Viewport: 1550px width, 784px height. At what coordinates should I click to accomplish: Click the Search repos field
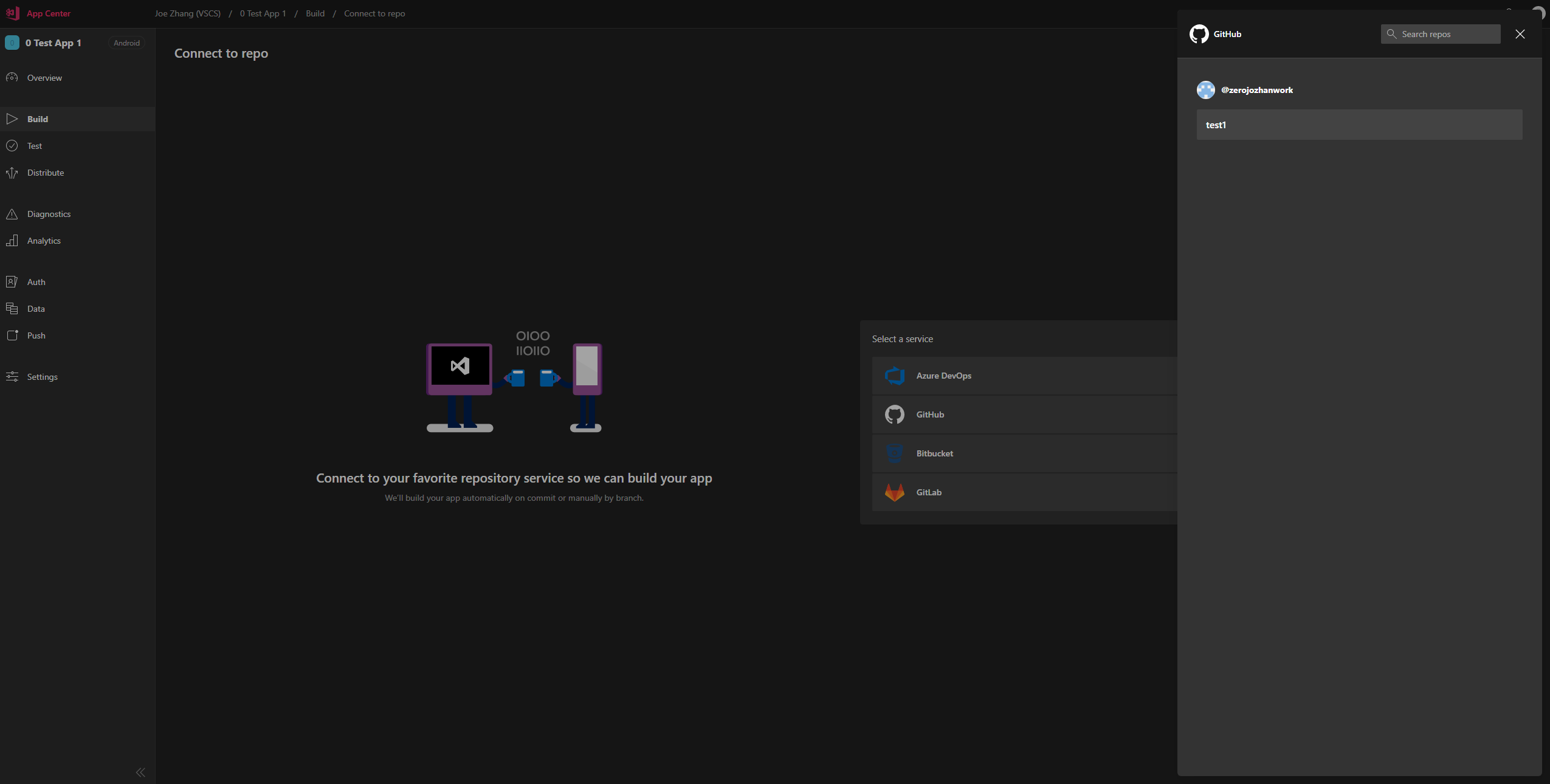(1439, 34)
